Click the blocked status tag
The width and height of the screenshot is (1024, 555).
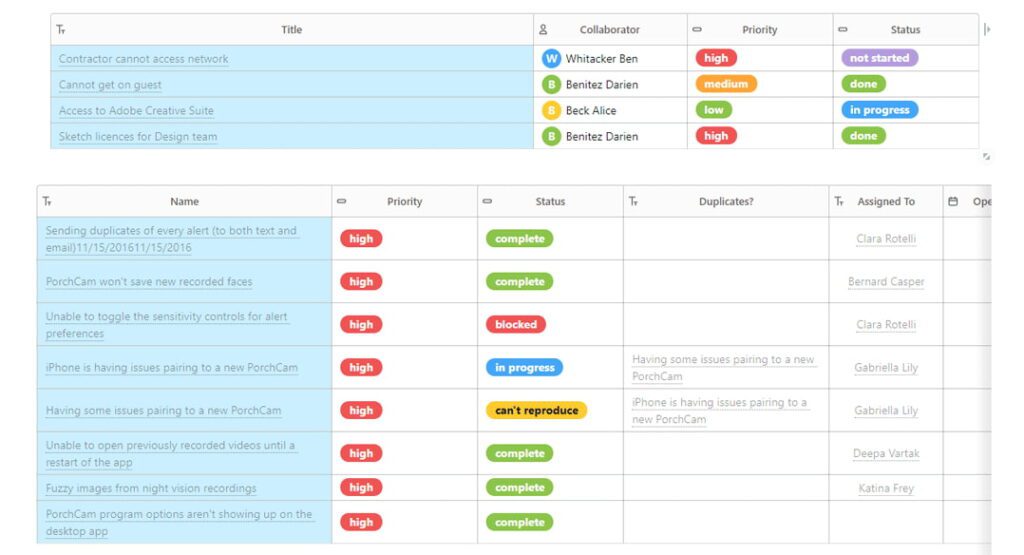[515, 325]
